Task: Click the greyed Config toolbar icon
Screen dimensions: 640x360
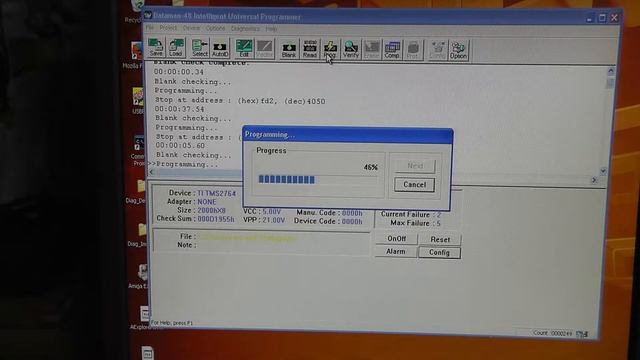Action: point(438,51)
